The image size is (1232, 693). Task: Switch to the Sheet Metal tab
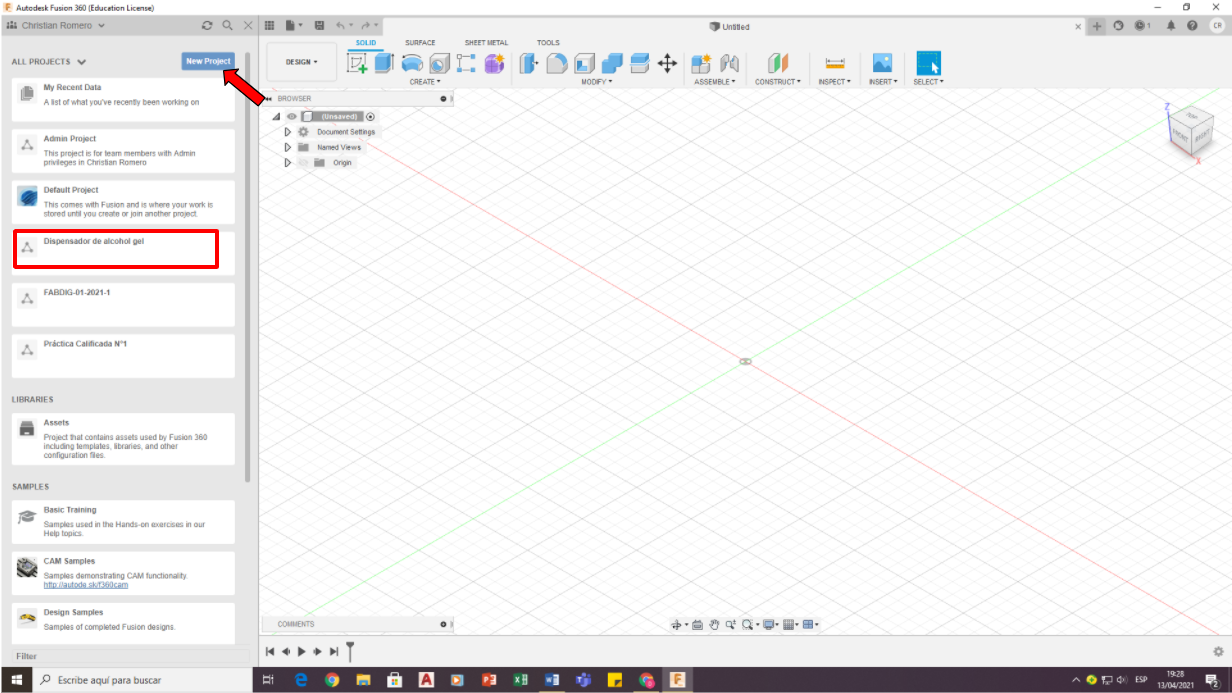(x=486, y=43)
